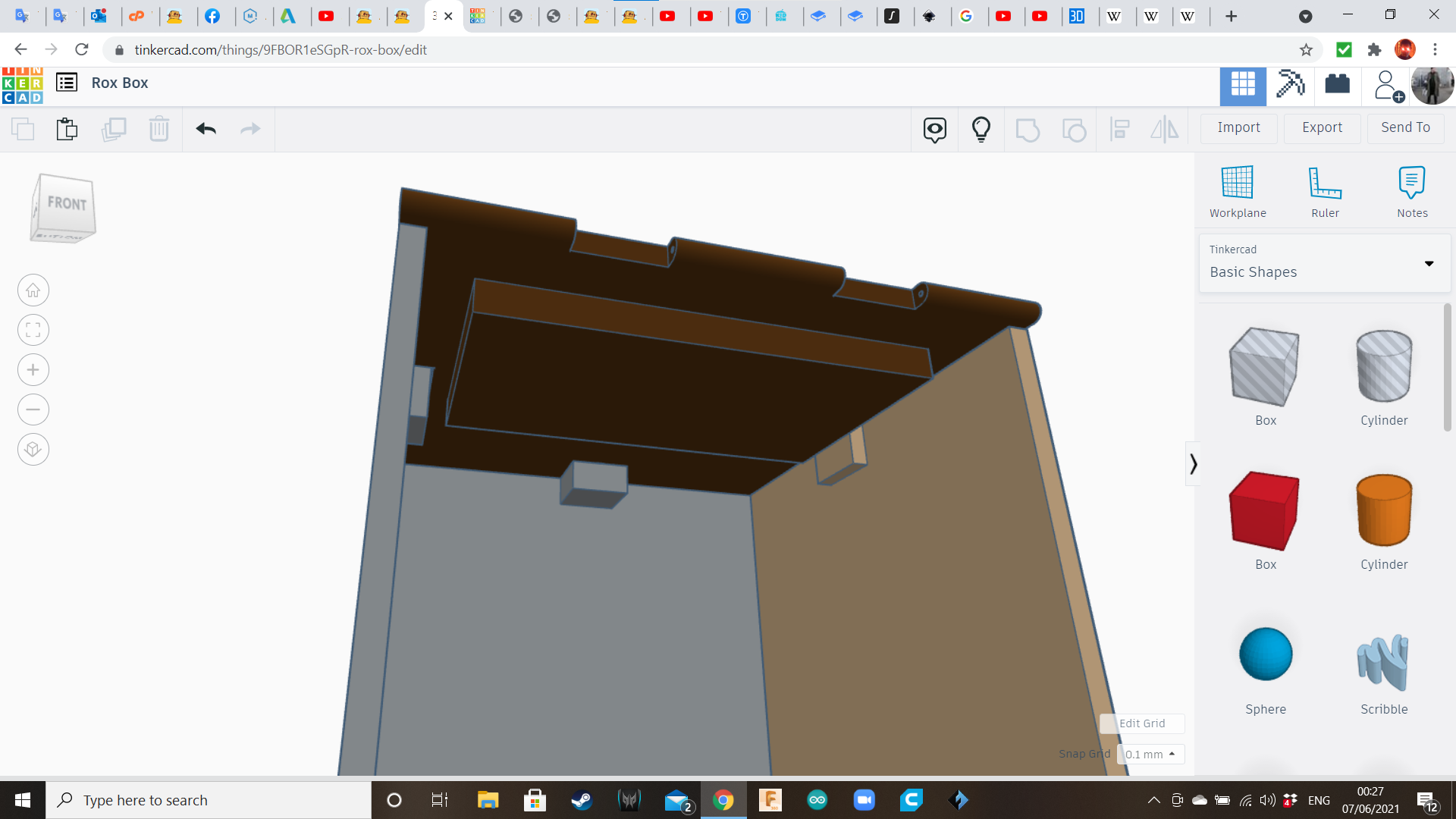1456x819 pixels.
Task: Click Fit all in view icon
Action: coord(33,330)
